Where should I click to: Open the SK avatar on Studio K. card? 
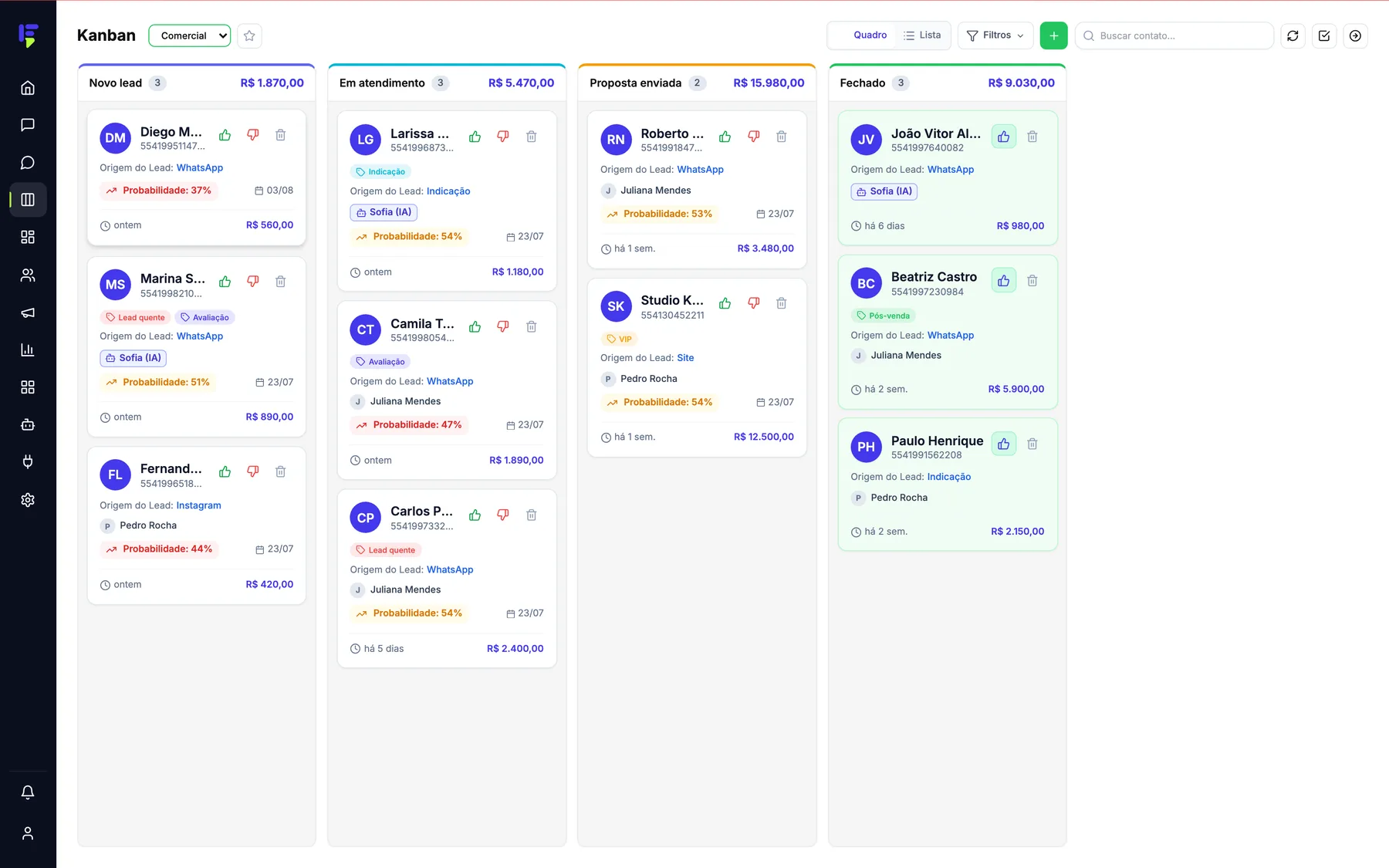tap(616, 306)
